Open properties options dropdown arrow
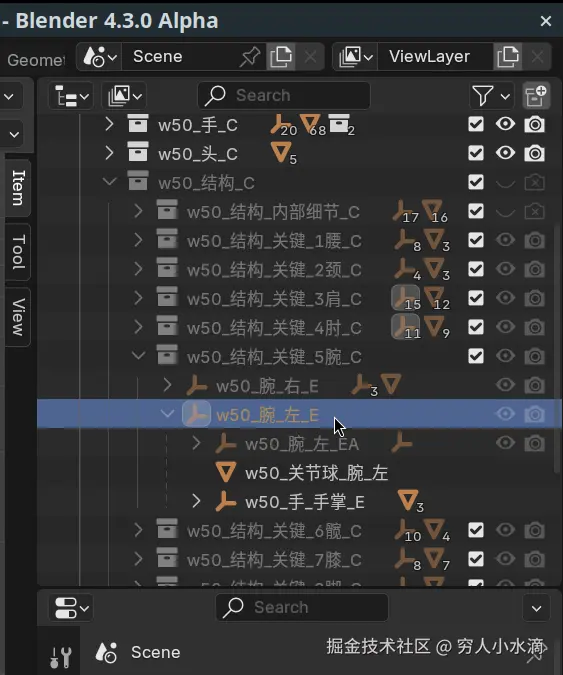Viewport: 563px width, 675px height. 536,608
